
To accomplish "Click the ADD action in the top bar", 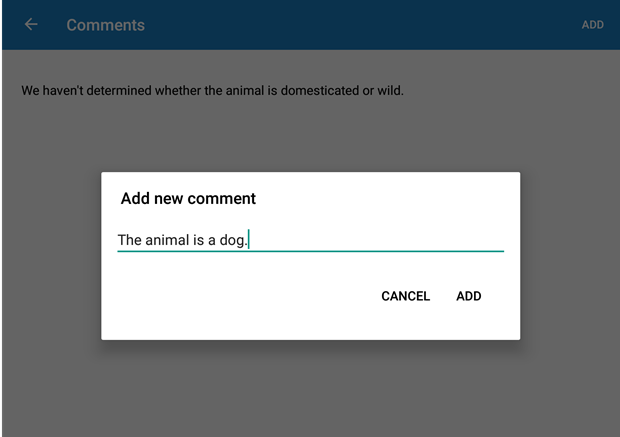I will pyautogui.click(x=593, y=25).
